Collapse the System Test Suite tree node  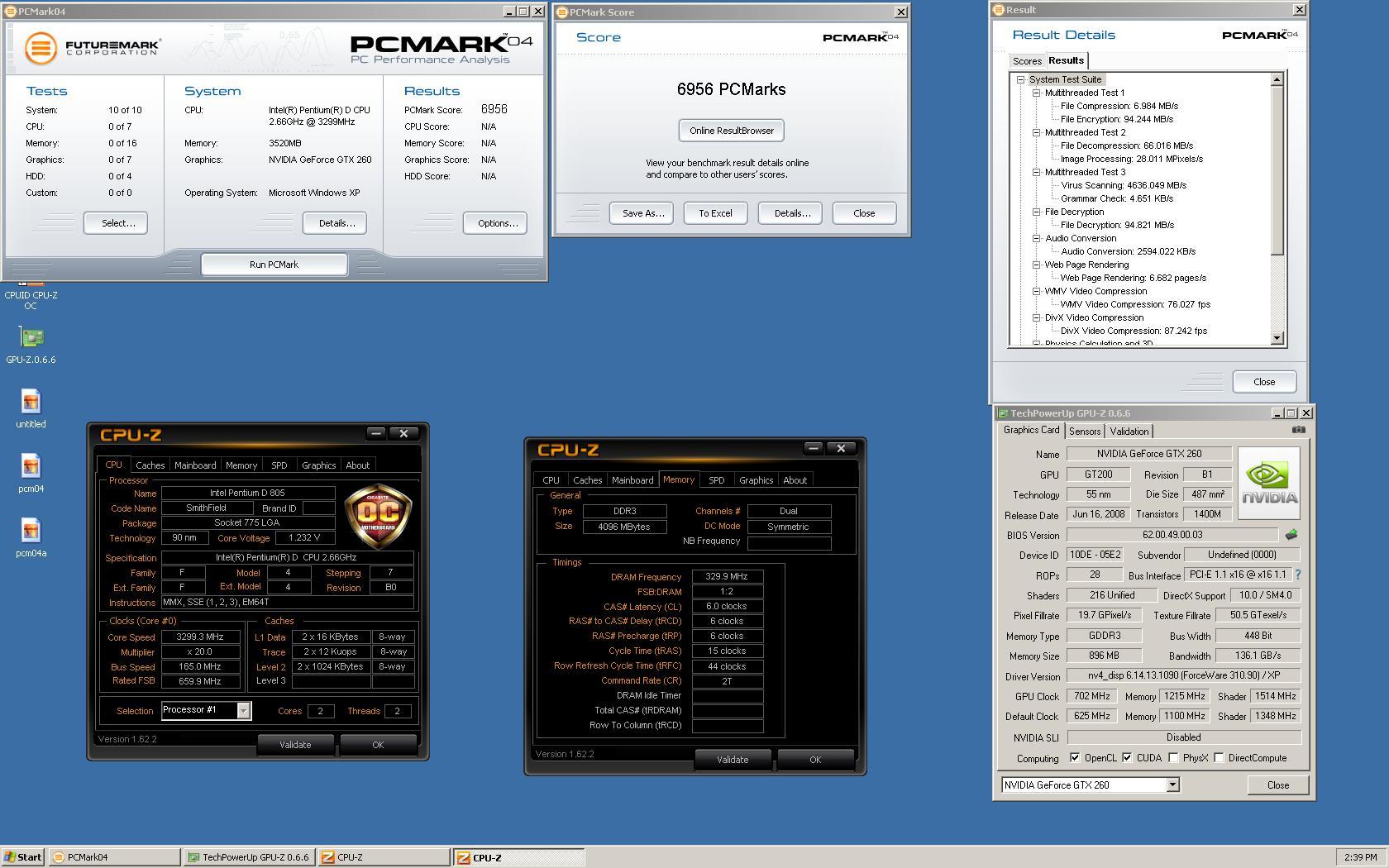[1021, 79]
